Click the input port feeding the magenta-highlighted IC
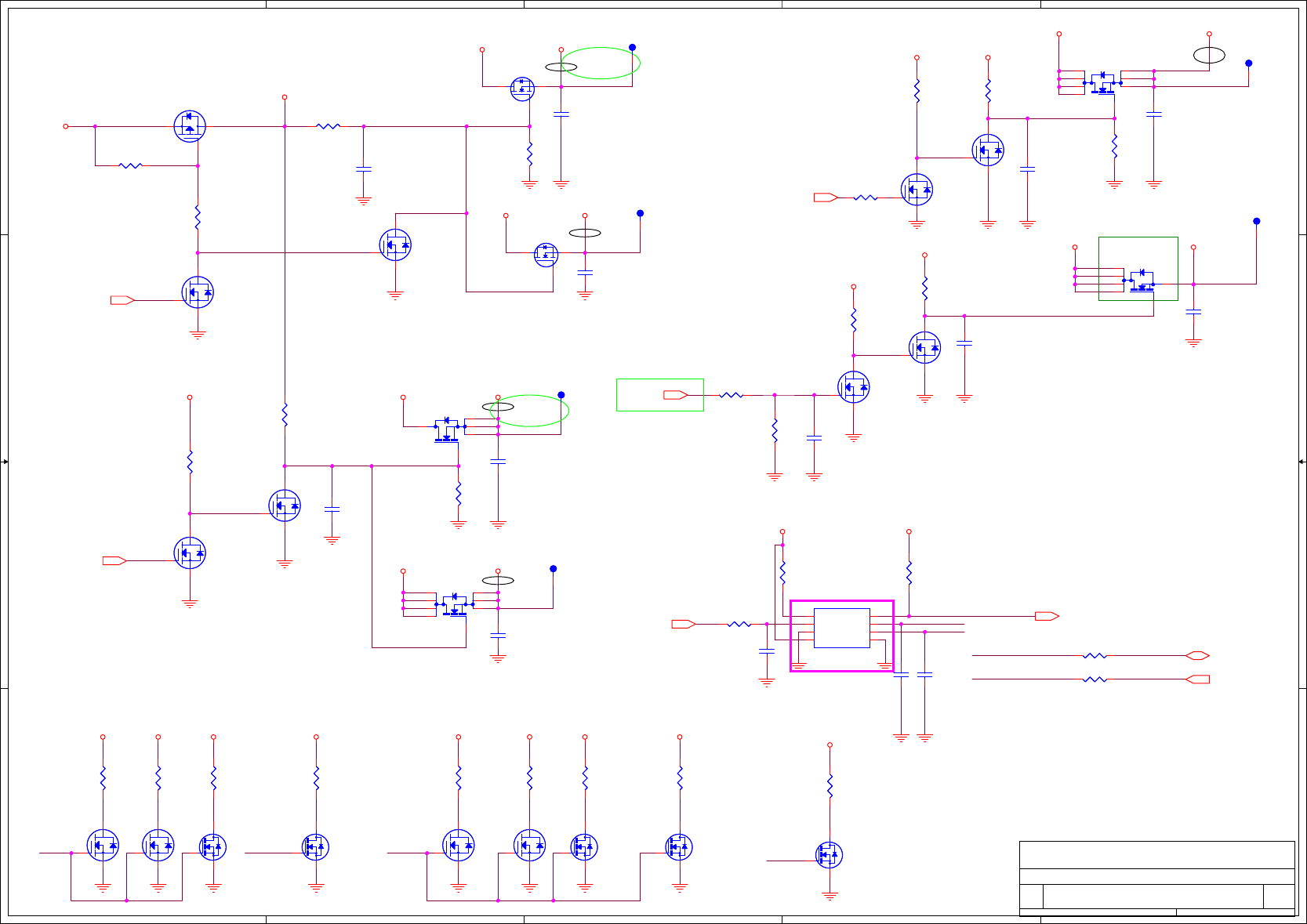This screenshot has height=924, width=1307. pyautogui.click(x=684, y=624)
